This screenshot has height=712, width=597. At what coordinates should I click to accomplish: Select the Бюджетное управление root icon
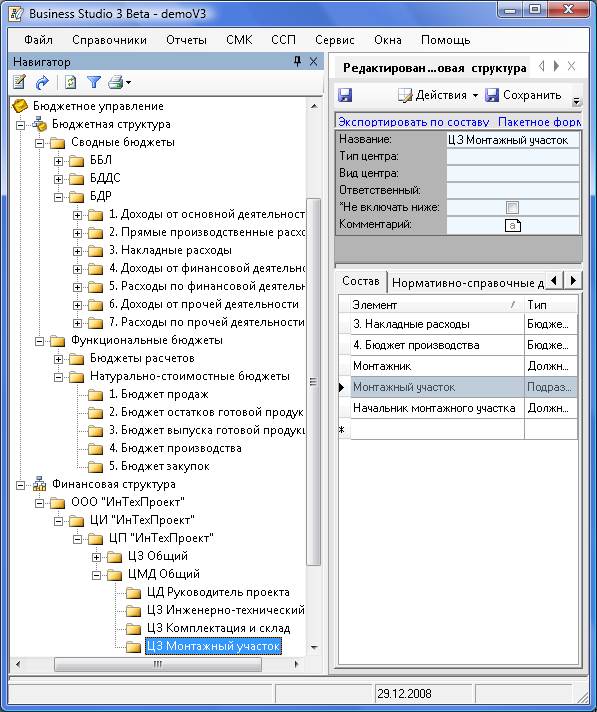tap(20, 106)
